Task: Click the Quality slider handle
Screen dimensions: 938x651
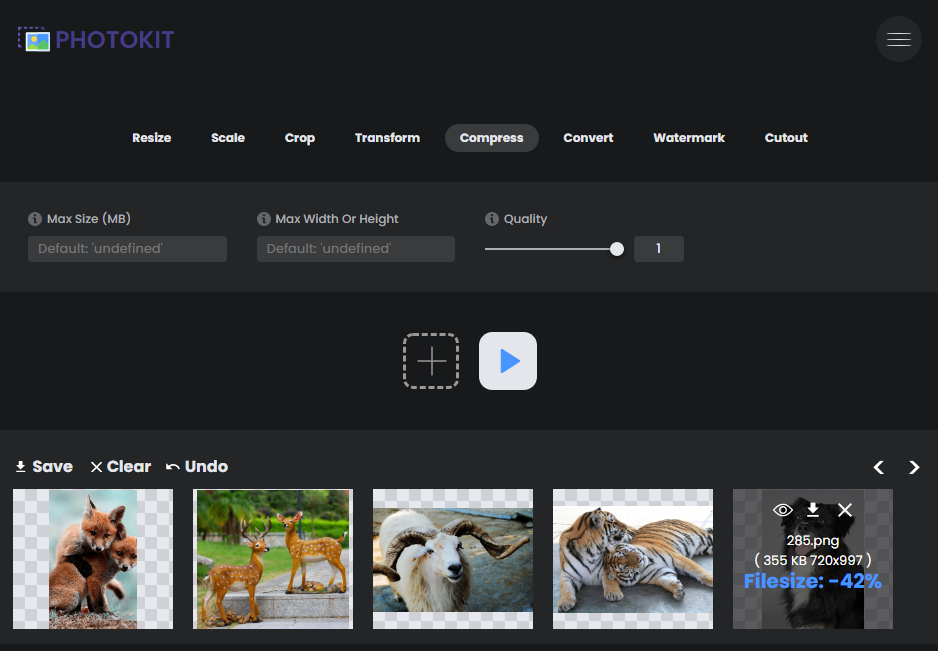Action: [x=617, y=249]
